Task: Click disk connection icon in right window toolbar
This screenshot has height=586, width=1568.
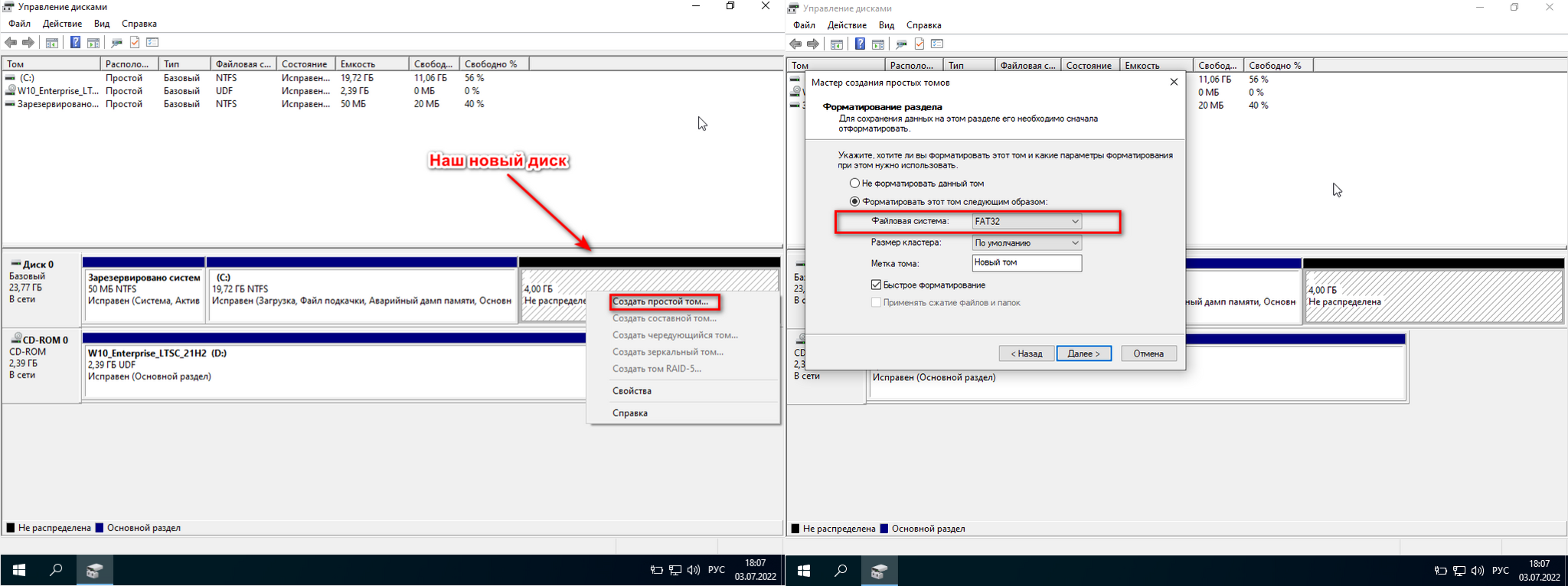Action: (901, 44)
